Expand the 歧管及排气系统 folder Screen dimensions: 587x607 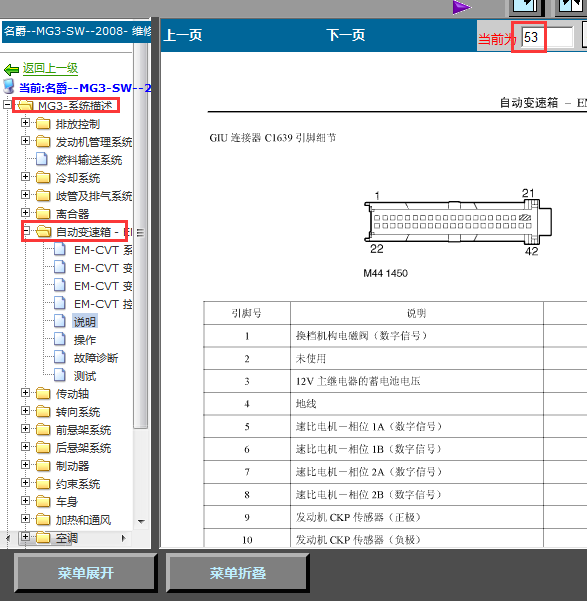click(25, 195)
